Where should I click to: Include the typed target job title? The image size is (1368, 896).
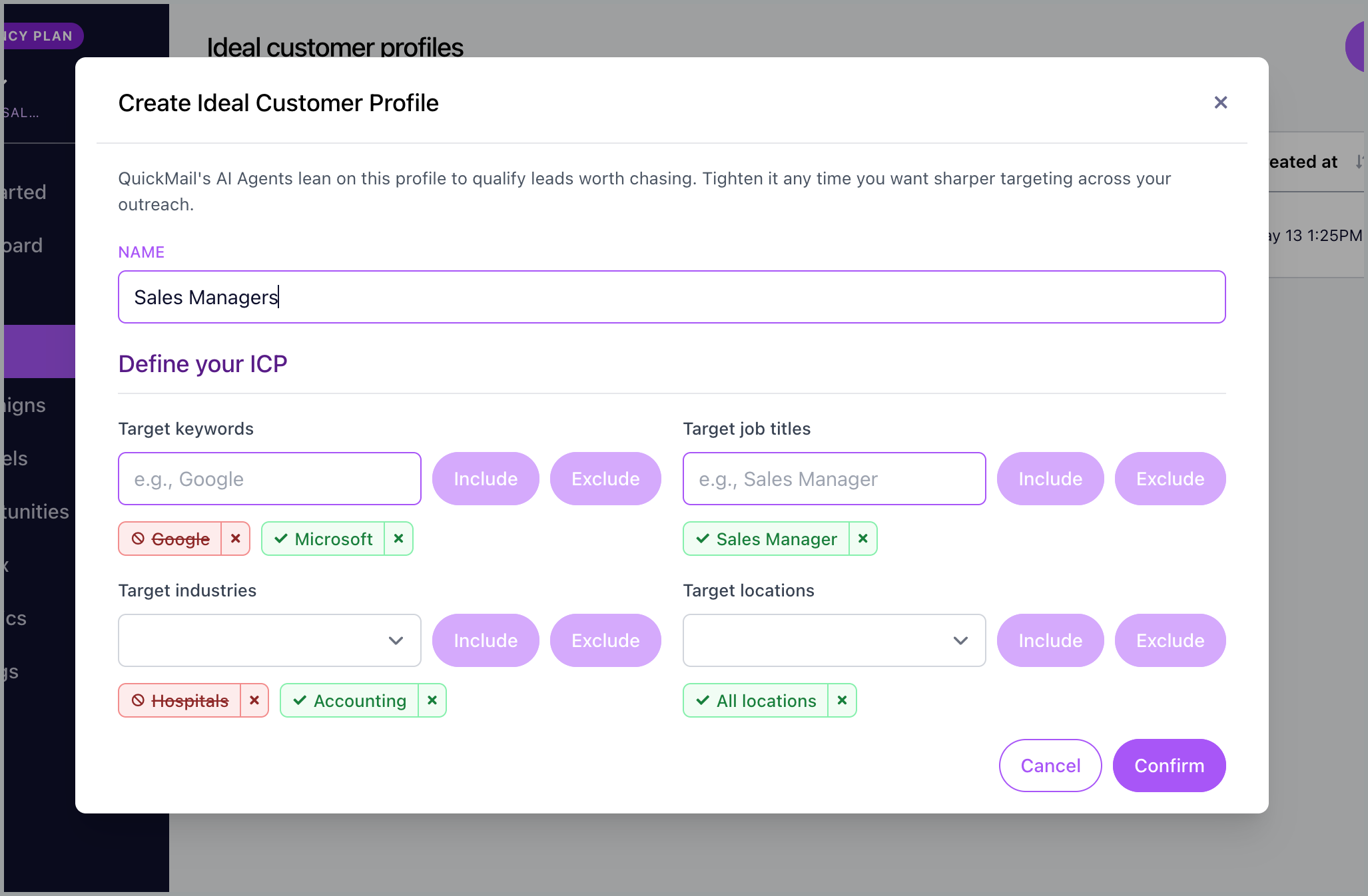(1050, 479)
